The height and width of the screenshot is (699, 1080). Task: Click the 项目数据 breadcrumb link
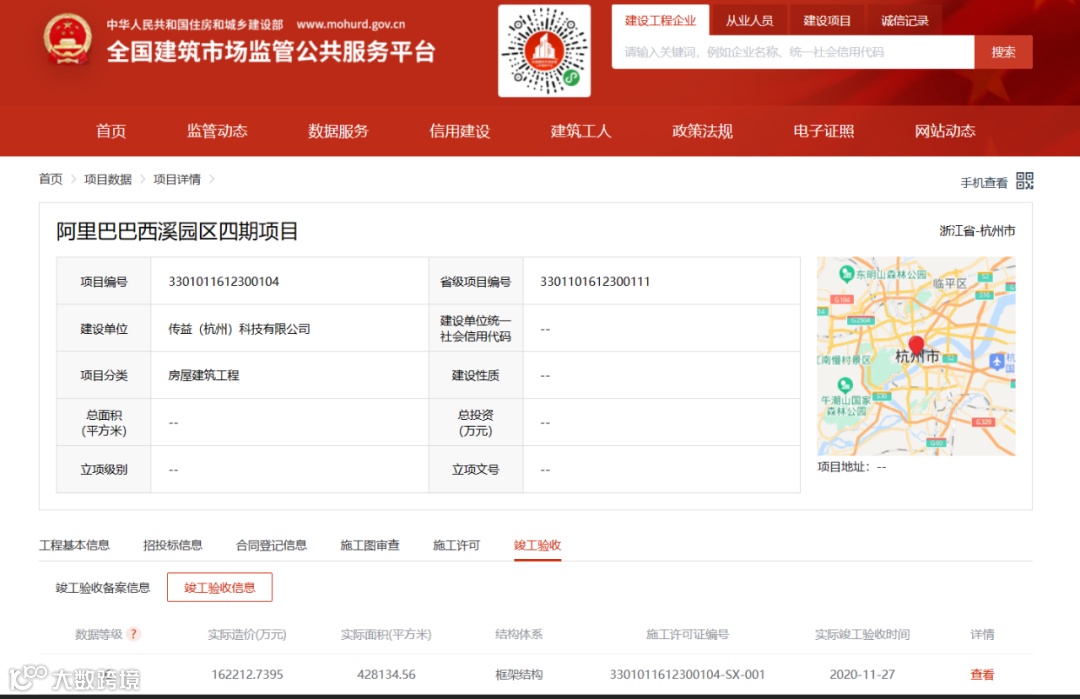pos(107,179)
